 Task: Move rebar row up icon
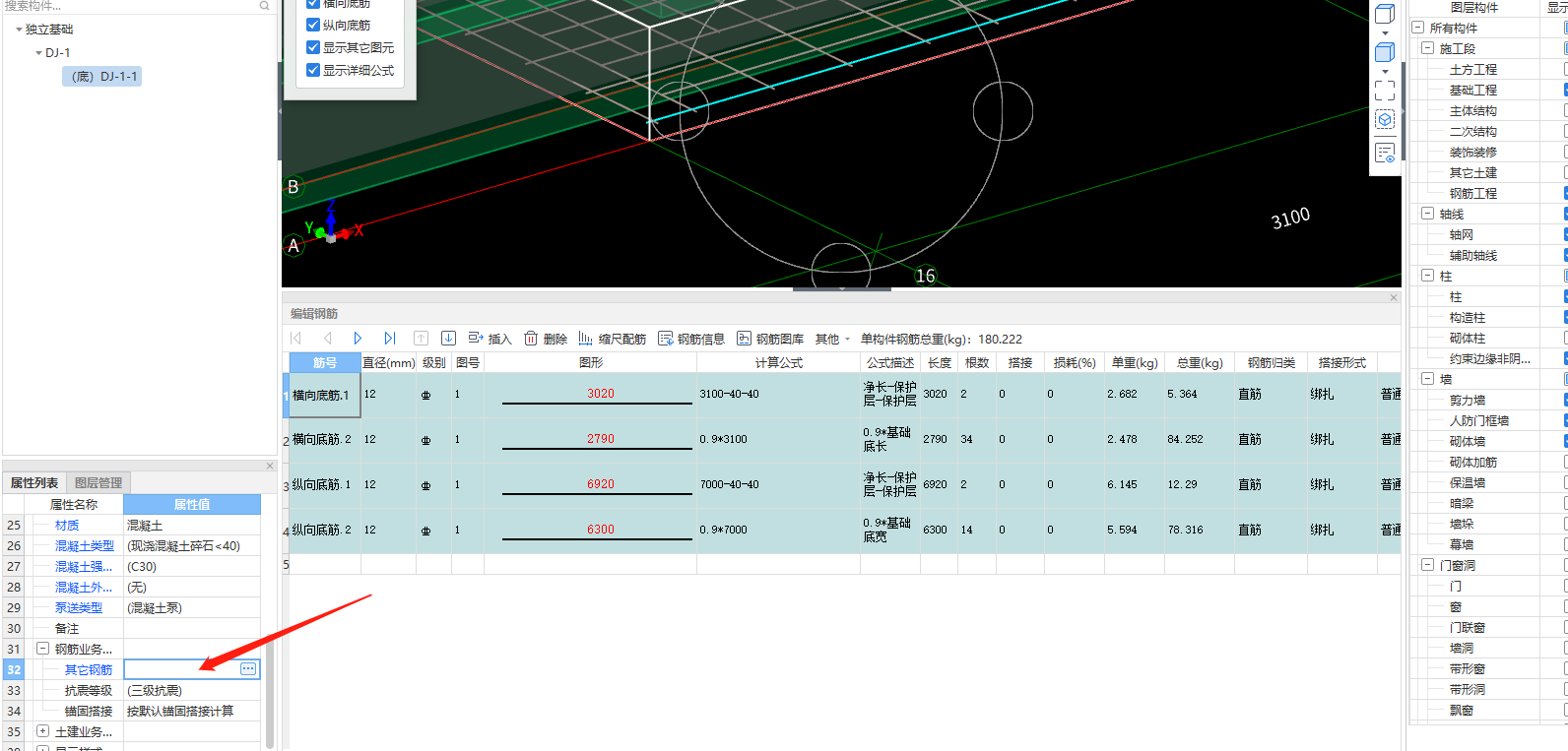point(421,339)
